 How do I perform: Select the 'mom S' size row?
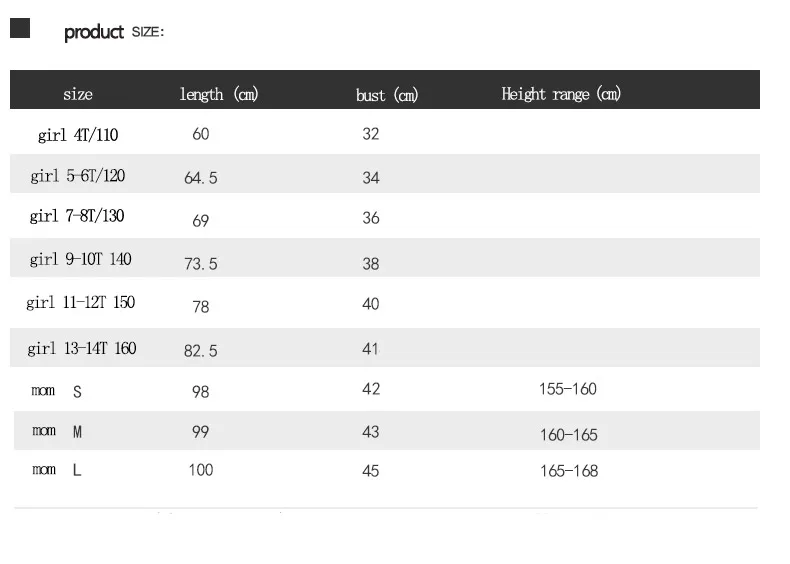[385, 389]
